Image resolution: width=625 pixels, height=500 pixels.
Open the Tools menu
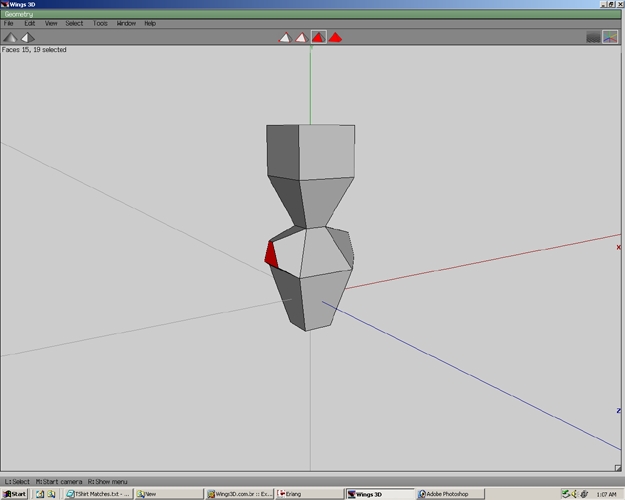(100, 24)
